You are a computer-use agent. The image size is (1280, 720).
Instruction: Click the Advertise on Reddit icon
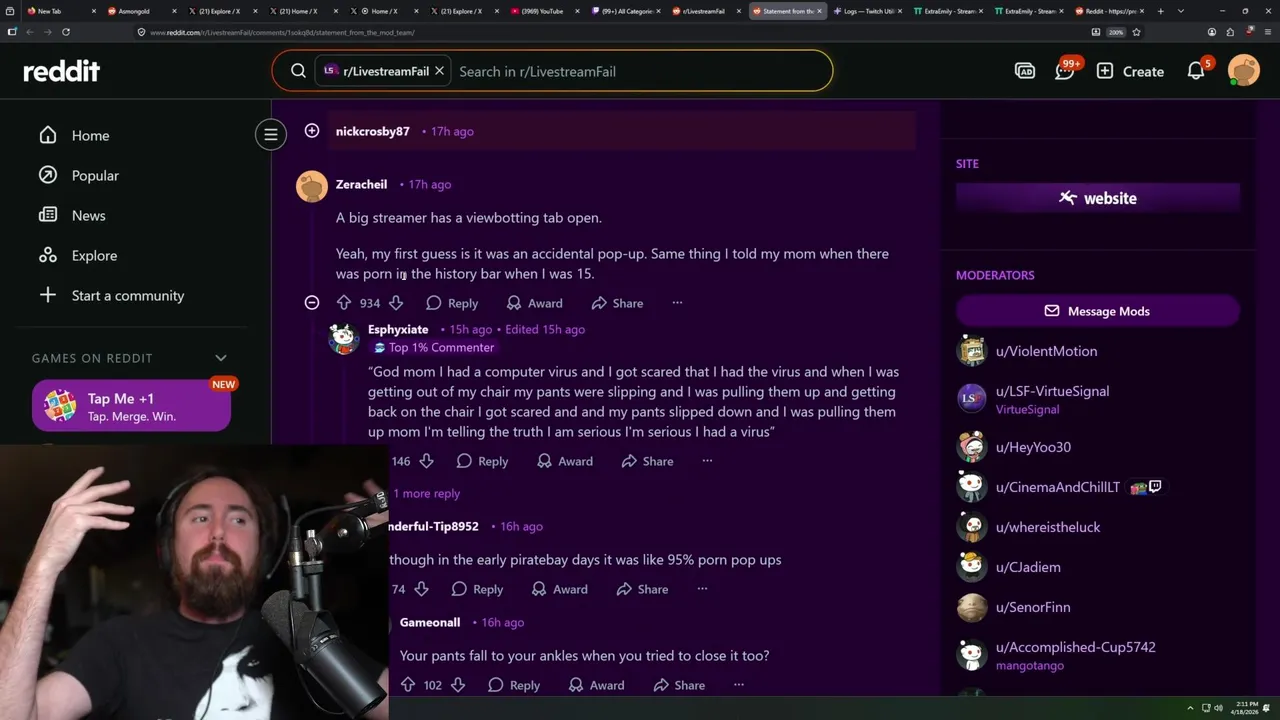coord(1025,71)
